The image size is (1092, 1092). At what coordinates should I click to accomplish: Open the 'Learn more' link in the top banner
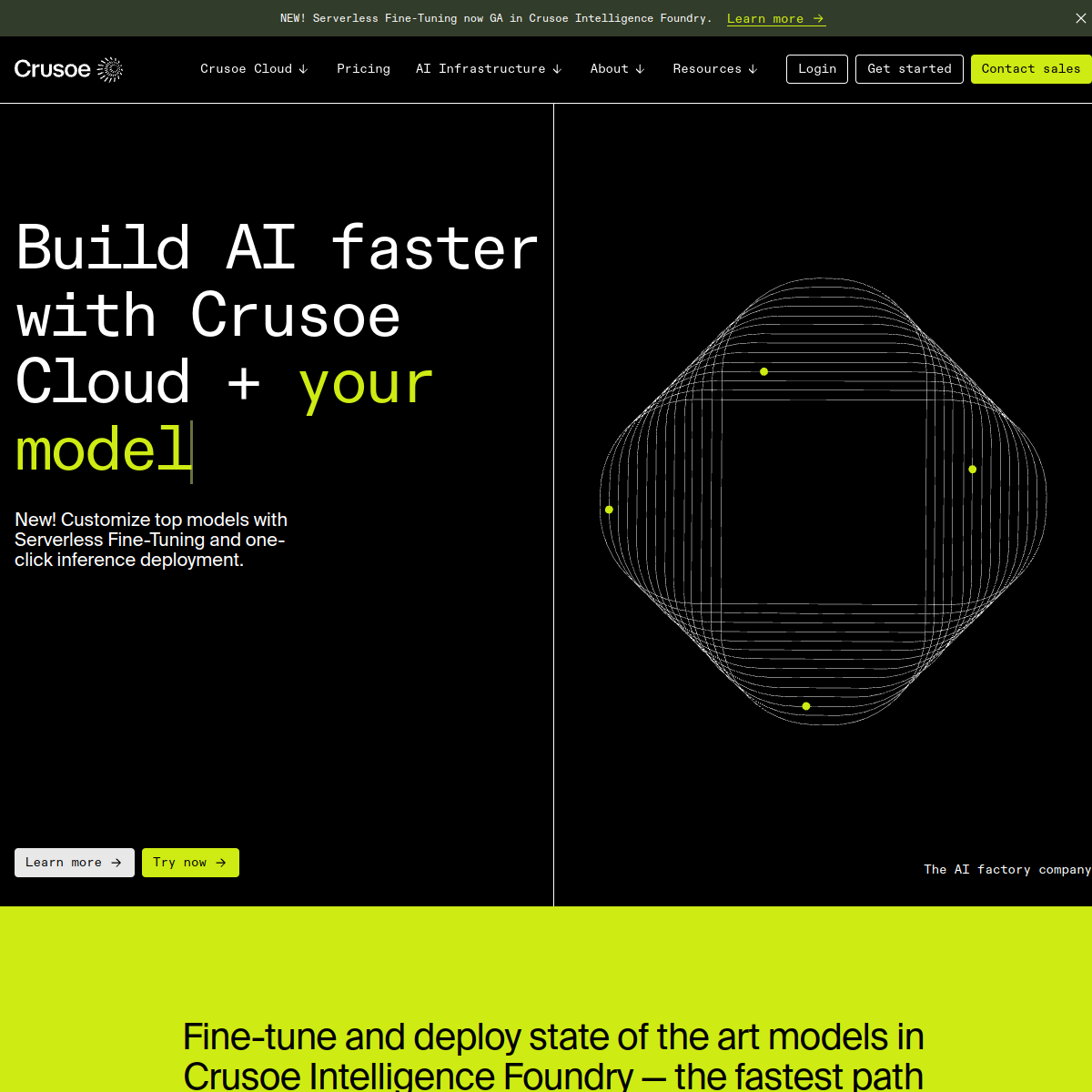pyautogui.click(x=776, y=18)
